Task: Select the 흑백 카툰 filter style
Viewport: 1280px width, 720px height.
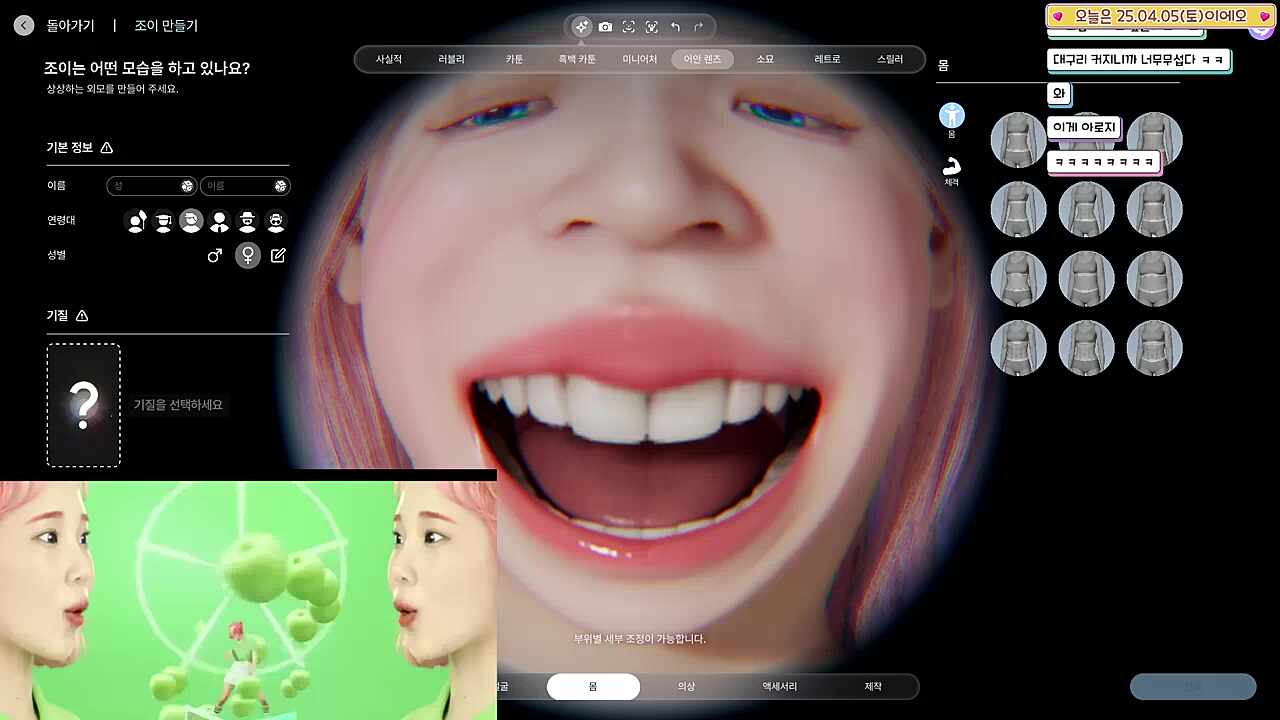Action: click(x=577, y=59)
